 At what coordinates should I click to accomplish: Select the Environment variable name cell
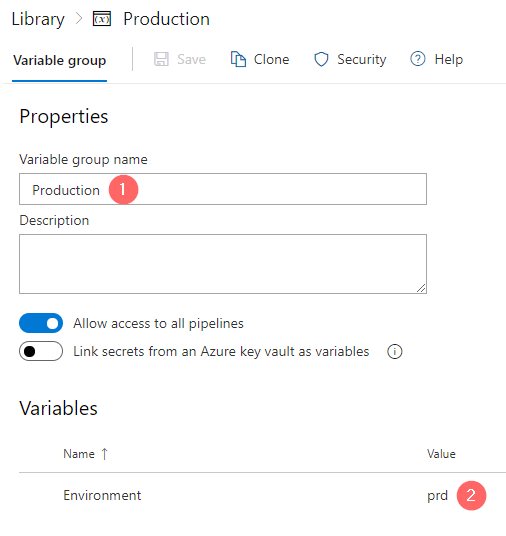[x=102, y=495]
